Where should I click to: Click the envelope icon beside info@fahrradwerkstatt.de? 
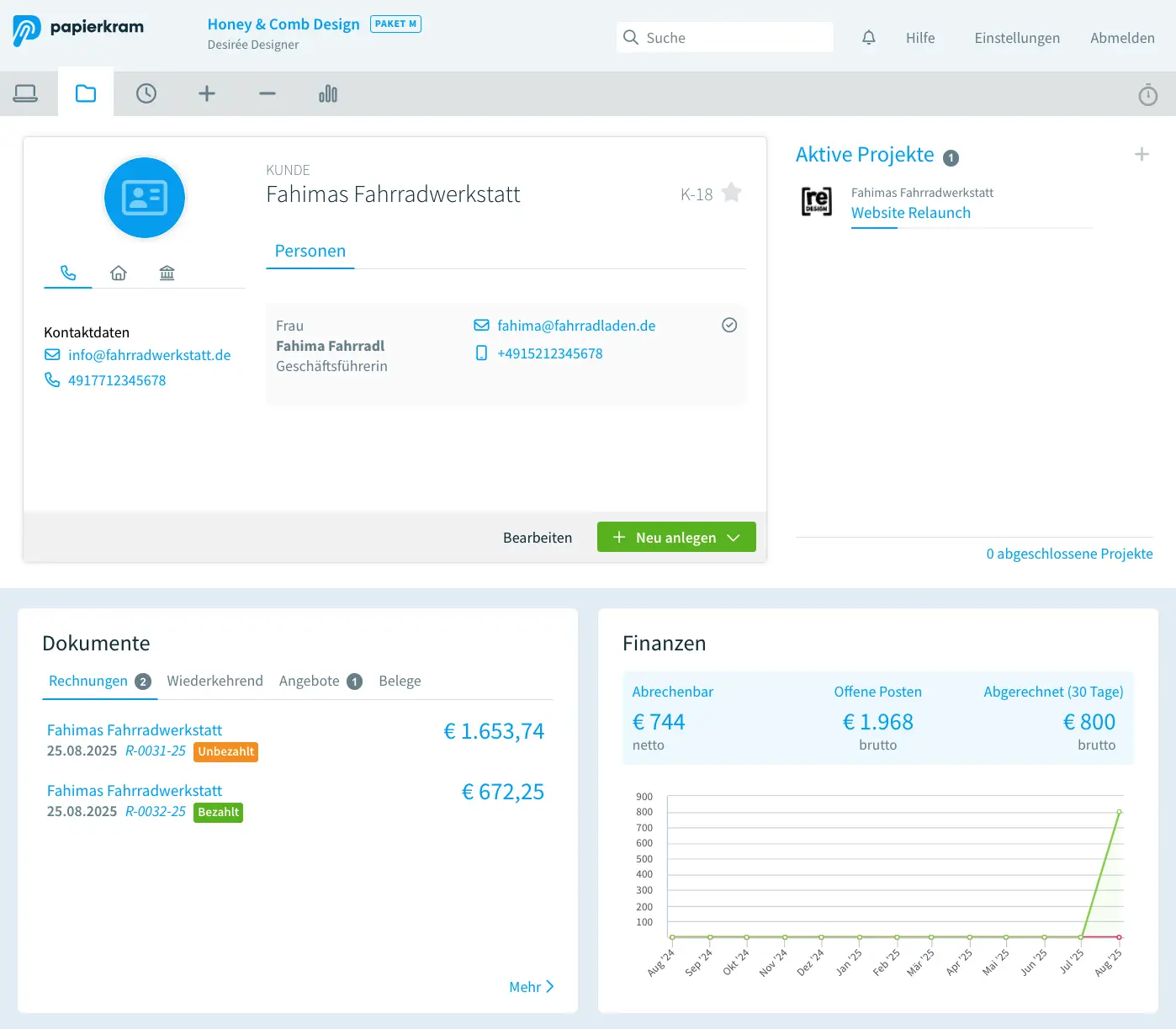(x=52, y=355)
